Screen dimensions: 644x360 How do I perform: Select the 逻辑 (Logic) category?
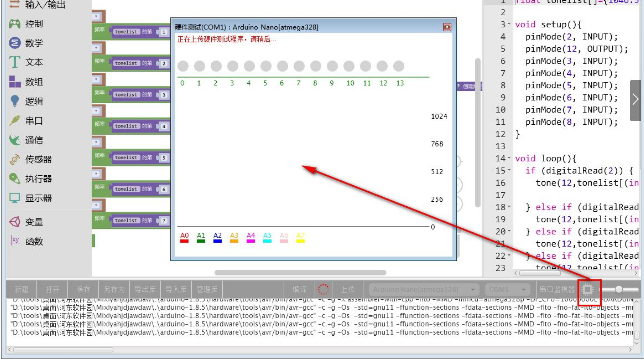click(26, 101)
